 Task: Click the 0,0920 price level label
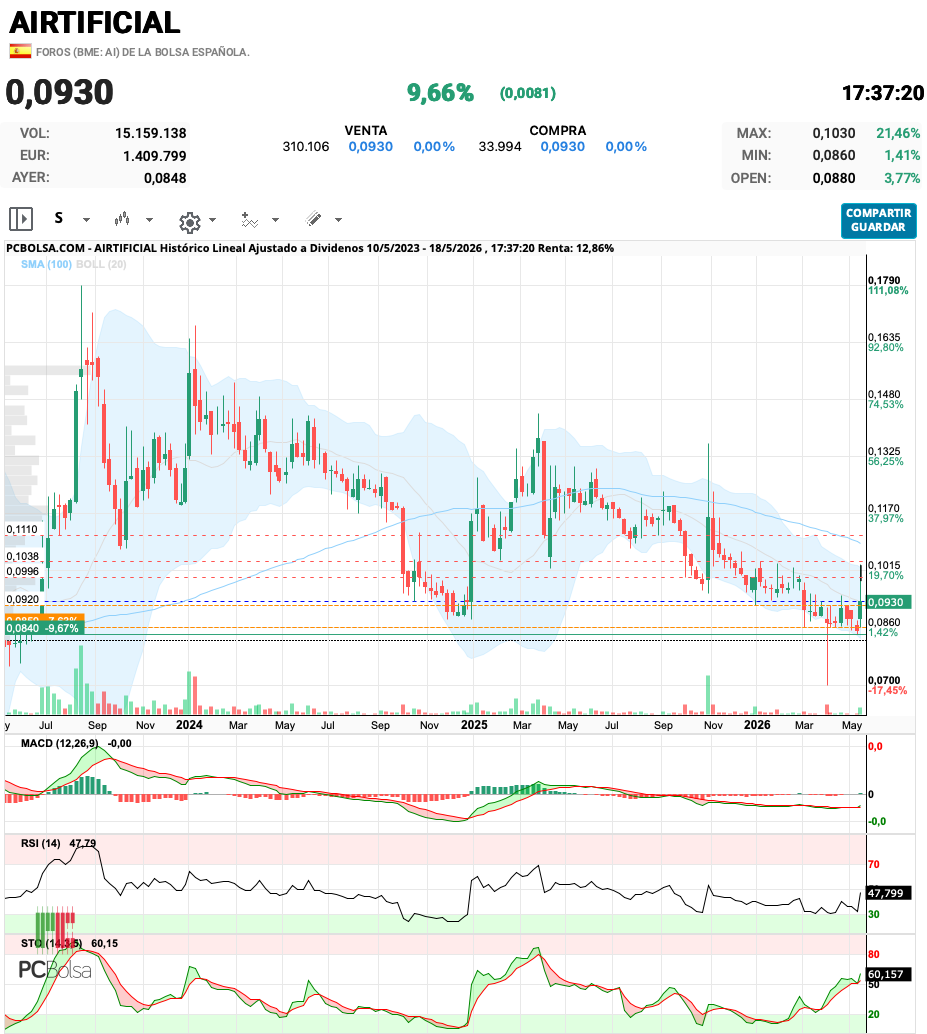[22, 600]
